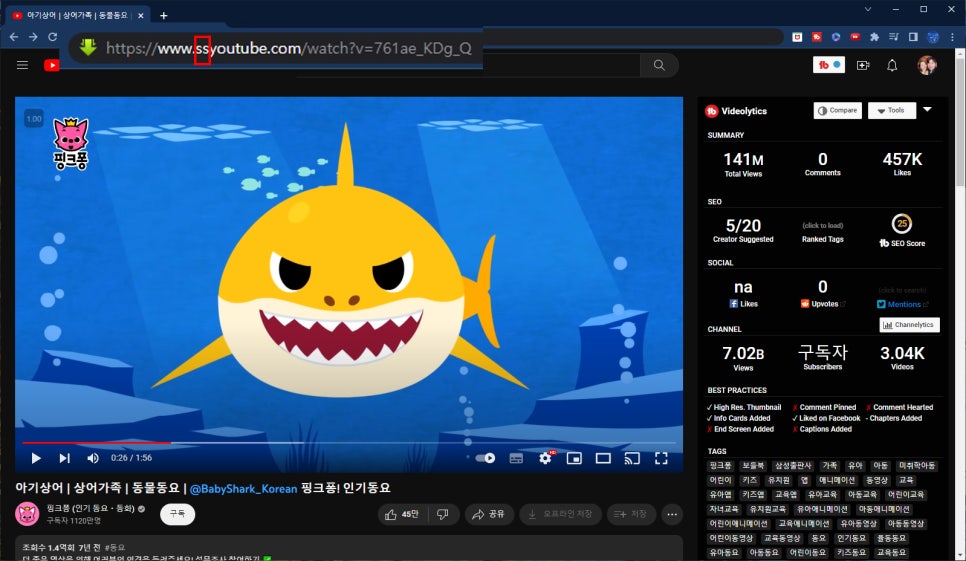The height and width of the screenshot is (561, 966).
Task: Like the video (45만)
Action: [402, 514]
